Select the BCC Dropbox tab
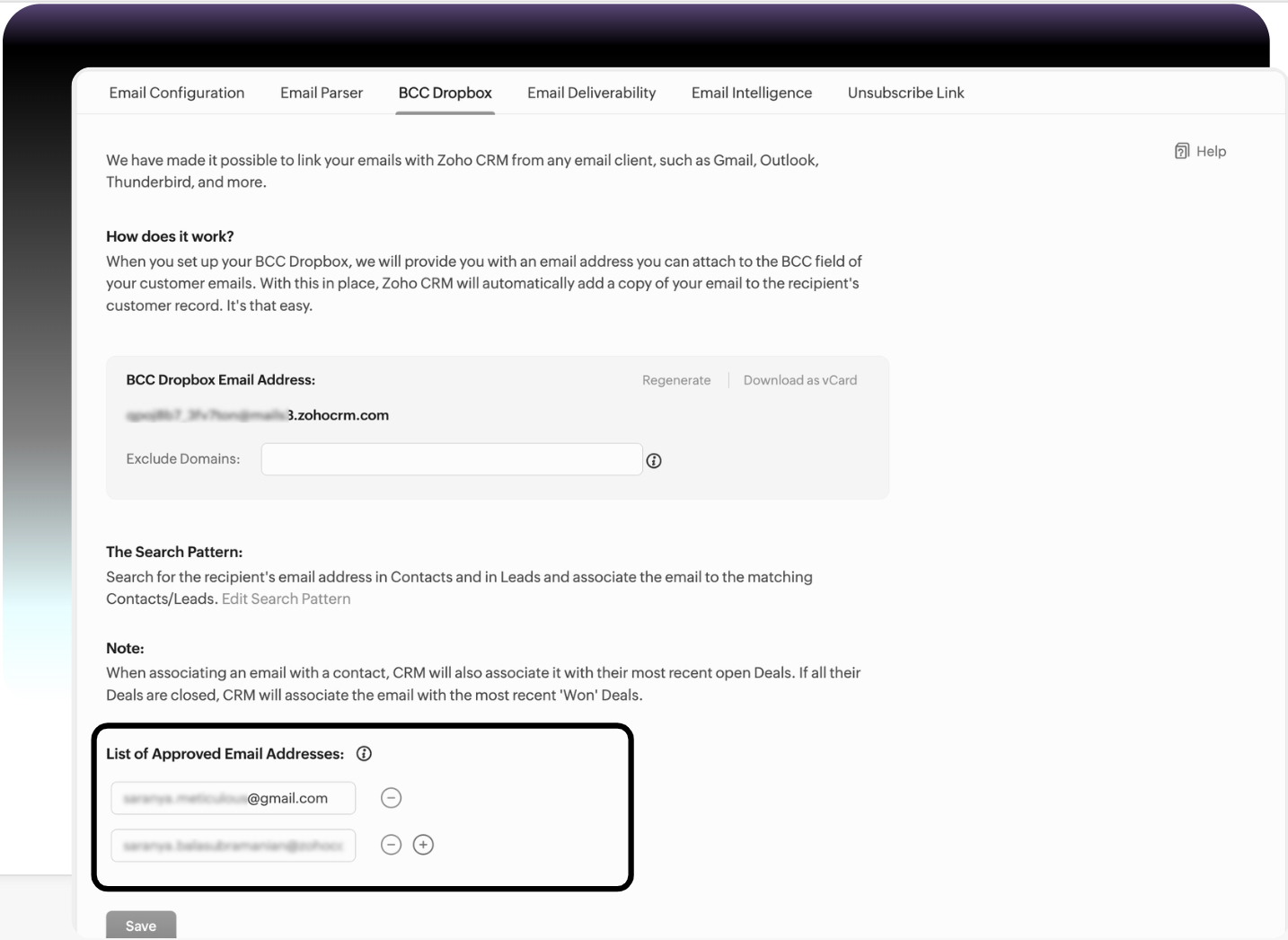The width and height of the screenshot is (1288, 940). [445, 93]
